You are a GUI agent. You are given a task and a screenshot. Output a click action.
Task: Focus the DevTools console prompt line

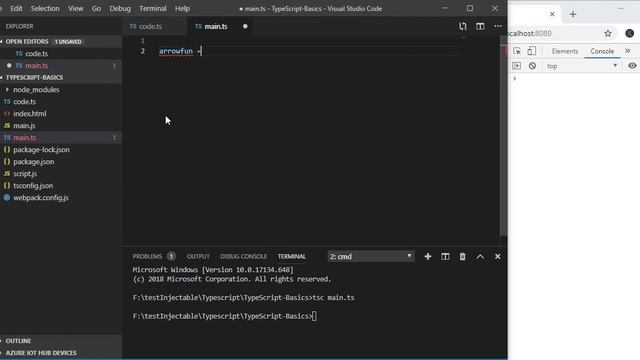(x=576, y=78)
